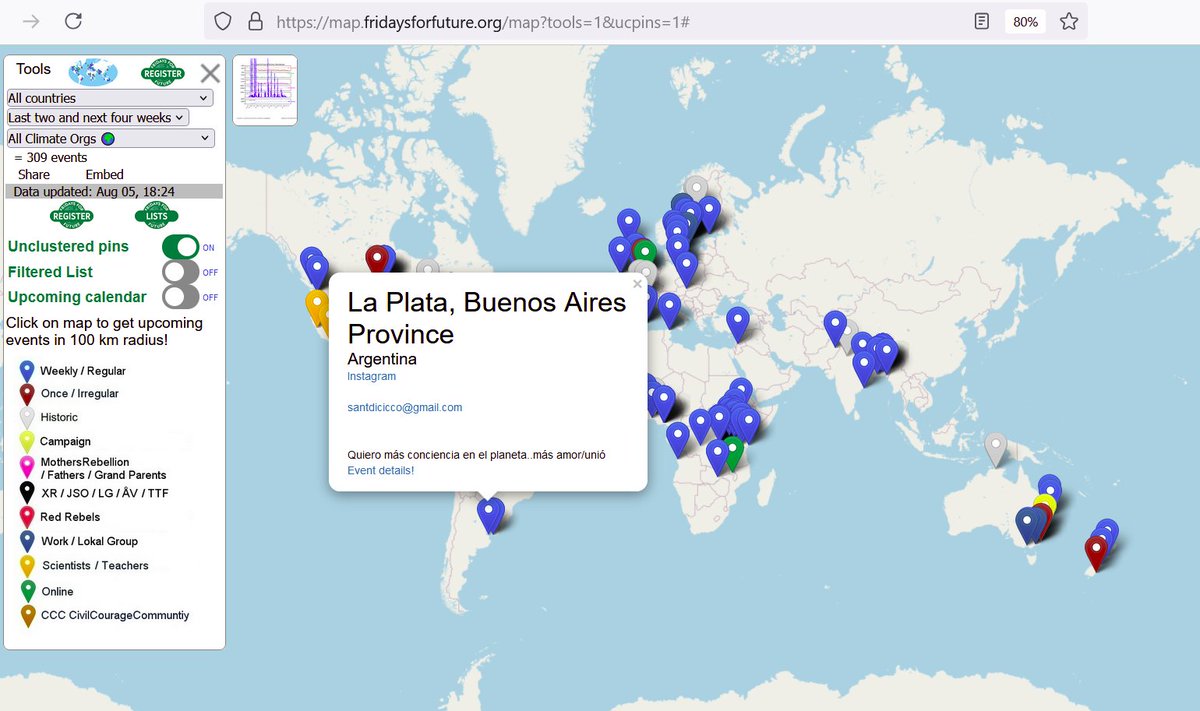Click the browser reload button

pyautogui.click(x=73, y=21)
